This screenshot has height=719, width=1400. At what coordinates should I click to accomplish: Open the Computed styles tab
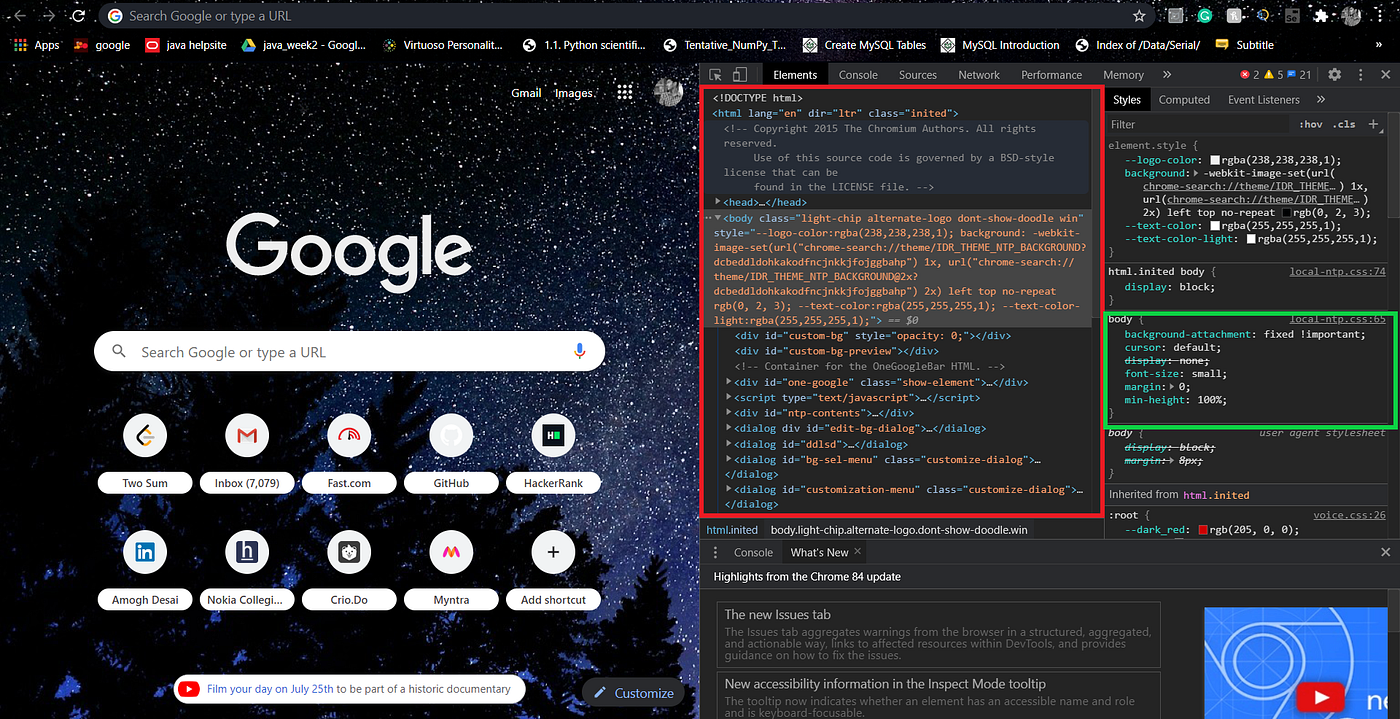coord(1184,100)
